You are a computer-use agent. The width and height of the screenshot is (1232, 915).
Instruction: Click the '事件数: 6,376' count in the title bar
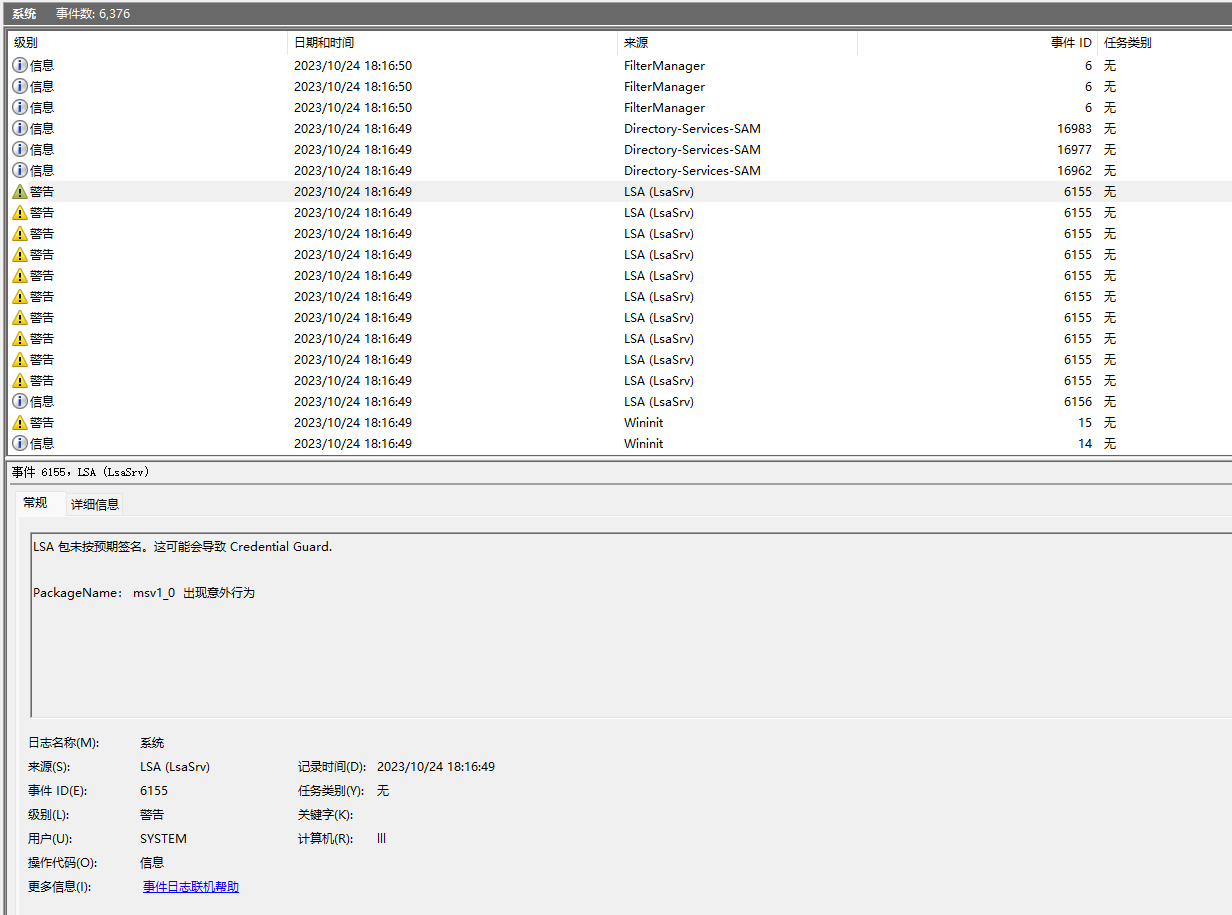(93, 14)
